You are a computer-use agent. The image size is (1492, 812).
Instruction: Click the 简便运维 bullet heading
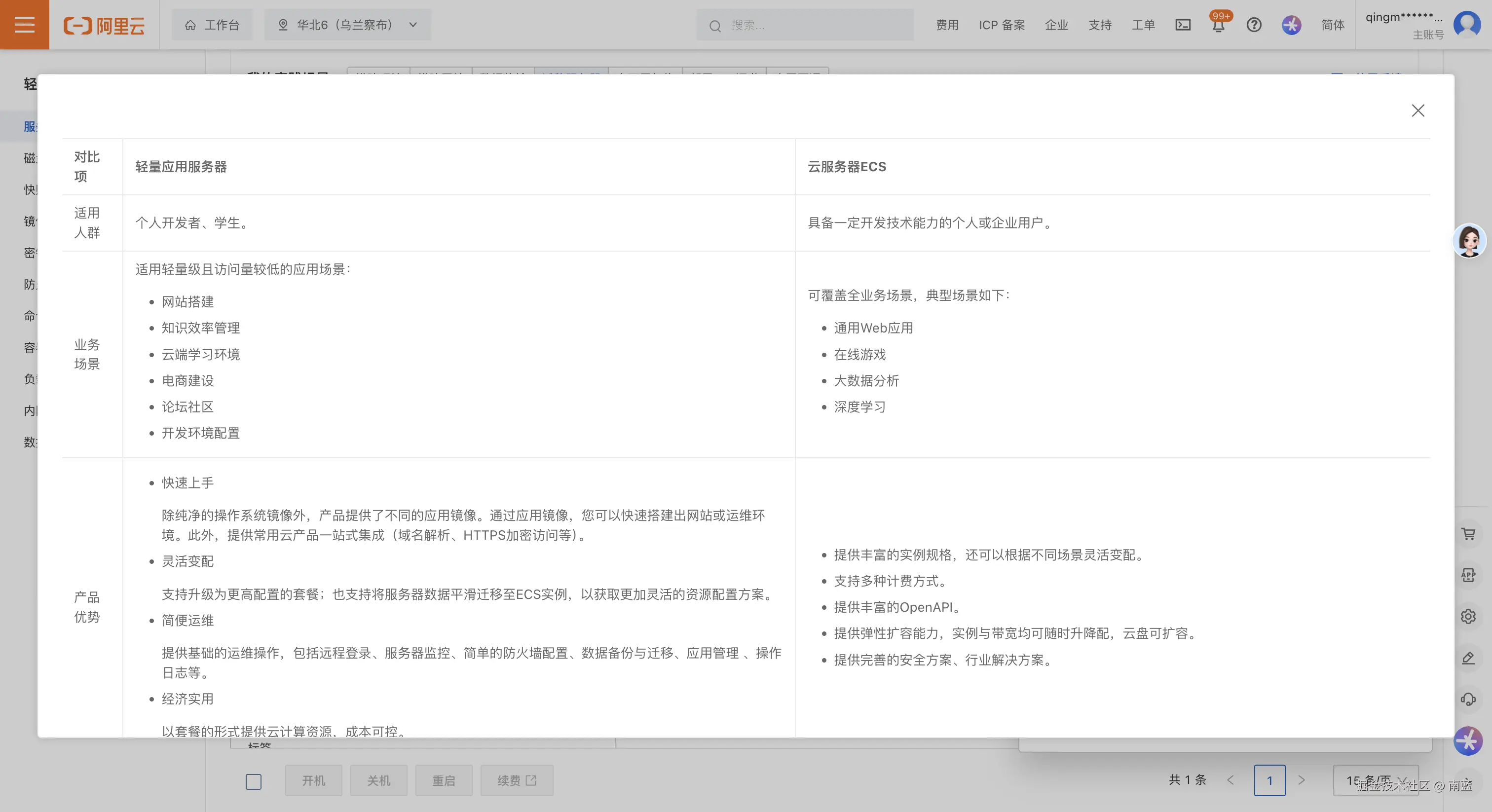tap(187, 620)
